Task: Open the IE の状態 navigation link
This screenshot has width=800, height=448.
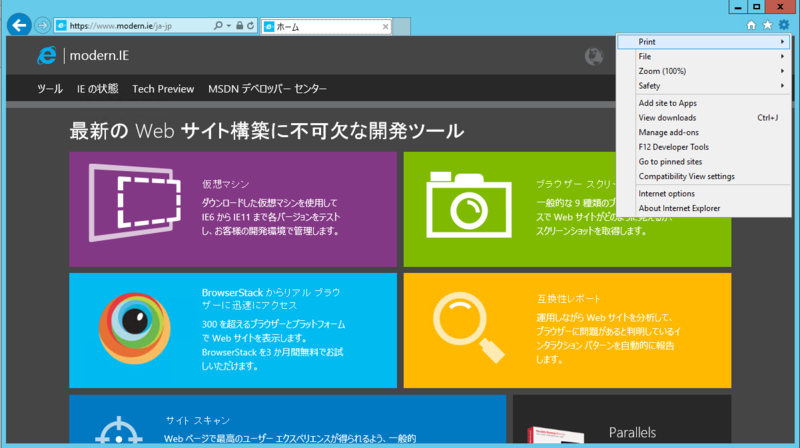Action: tap(97, 89)
